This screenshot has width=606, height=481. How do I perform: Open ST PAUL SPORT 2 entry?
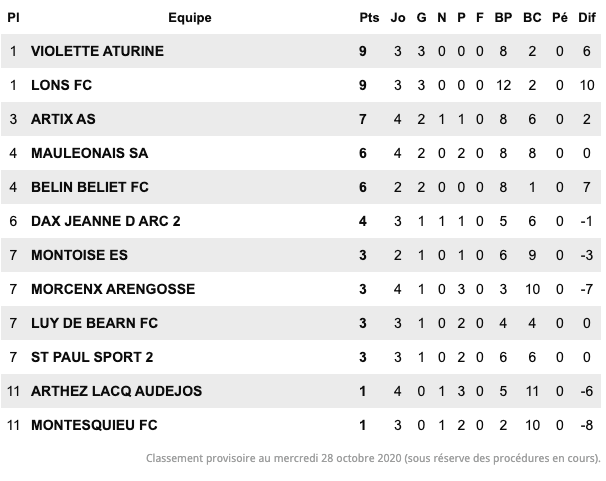[x=92, y=357]
